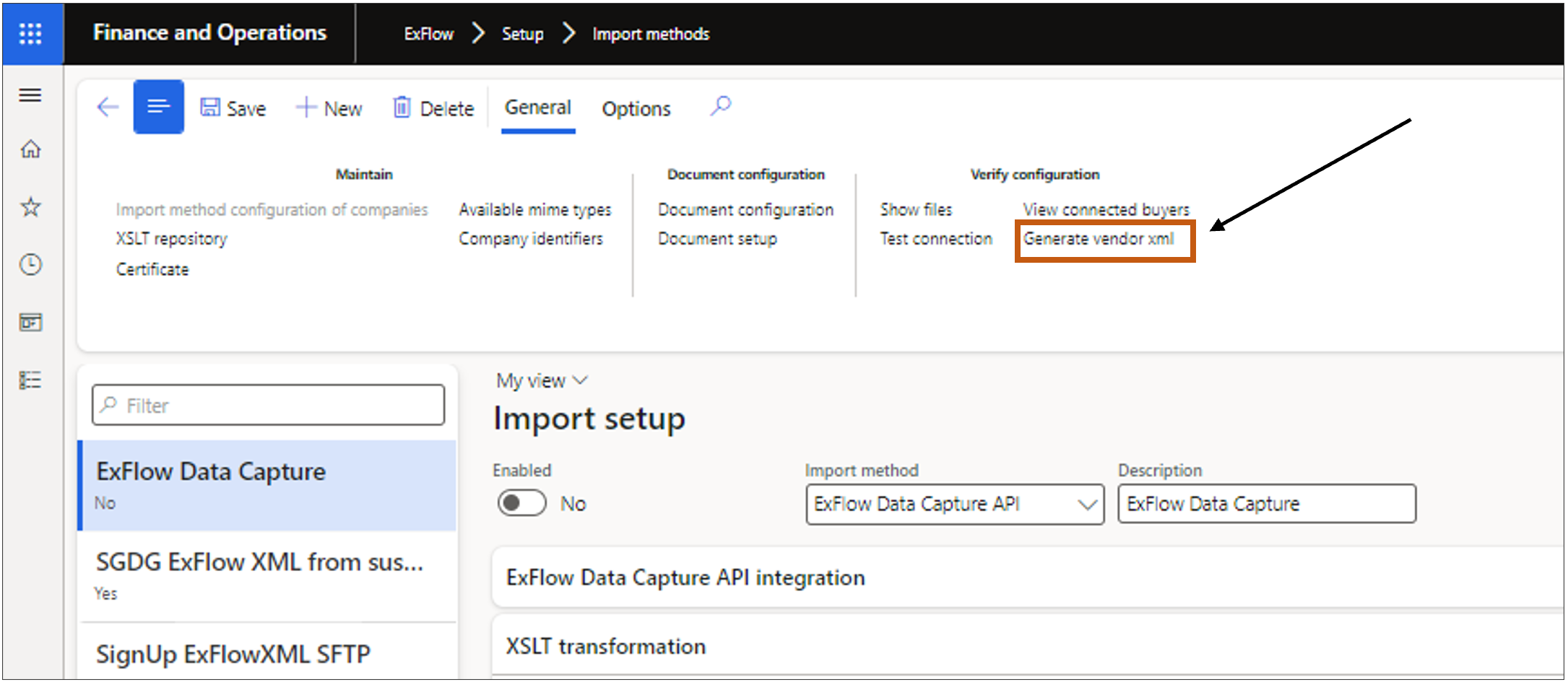The height and width of the screenshot is (685, 1568).
Task: Create a New import method
Action: pyautogui.click(x=329, y=108)
